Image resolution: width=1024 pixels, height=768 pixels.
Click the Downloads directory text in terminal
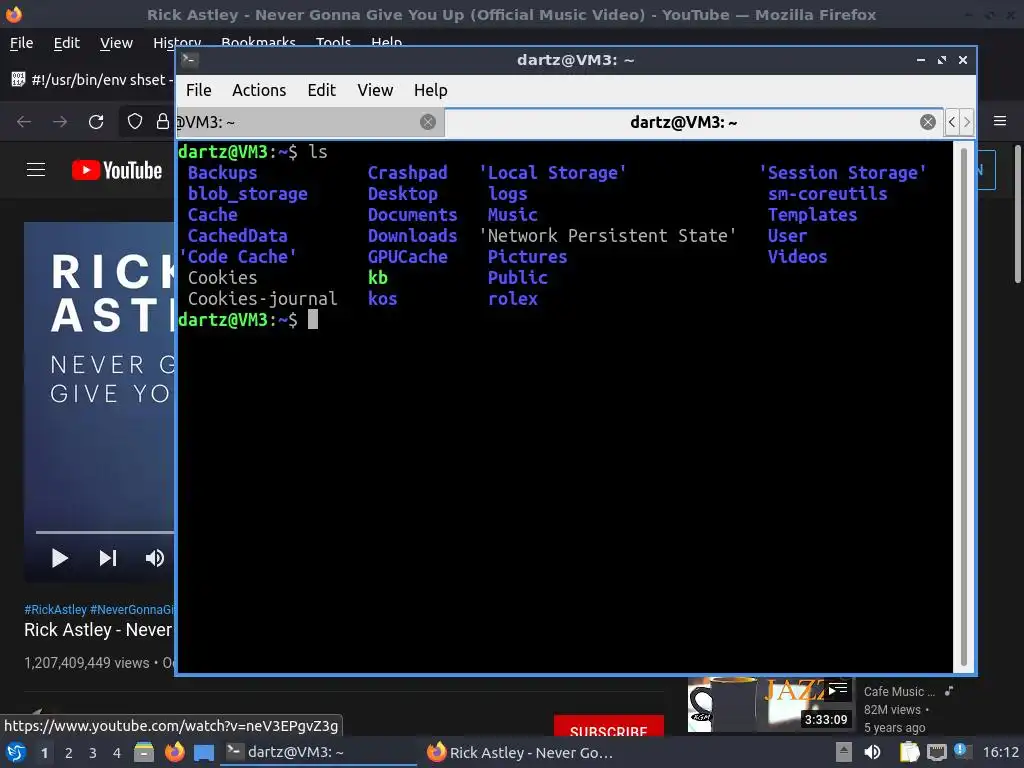tap(412, 236)
